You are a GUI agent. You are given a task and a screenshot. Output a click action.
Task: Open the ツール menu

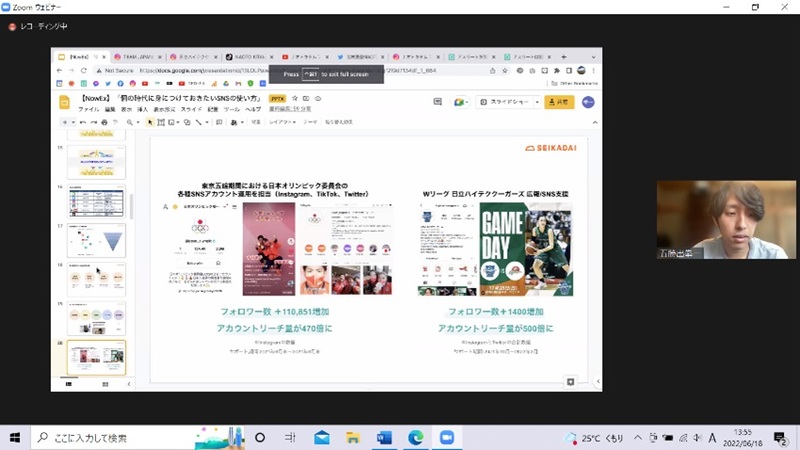232,109
